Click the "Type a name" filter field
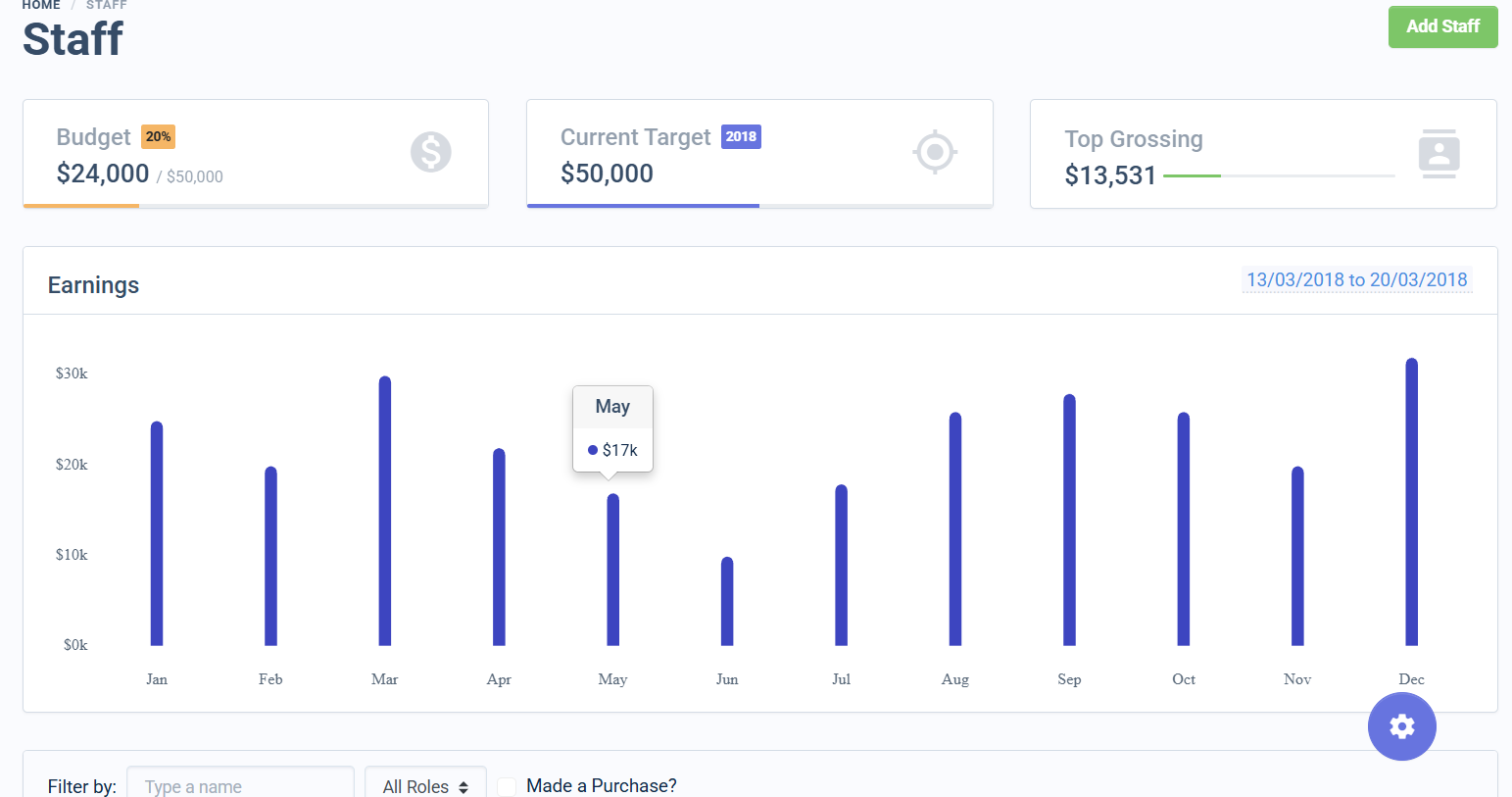This screenshot has width=1512, height=797. point(240,785)
